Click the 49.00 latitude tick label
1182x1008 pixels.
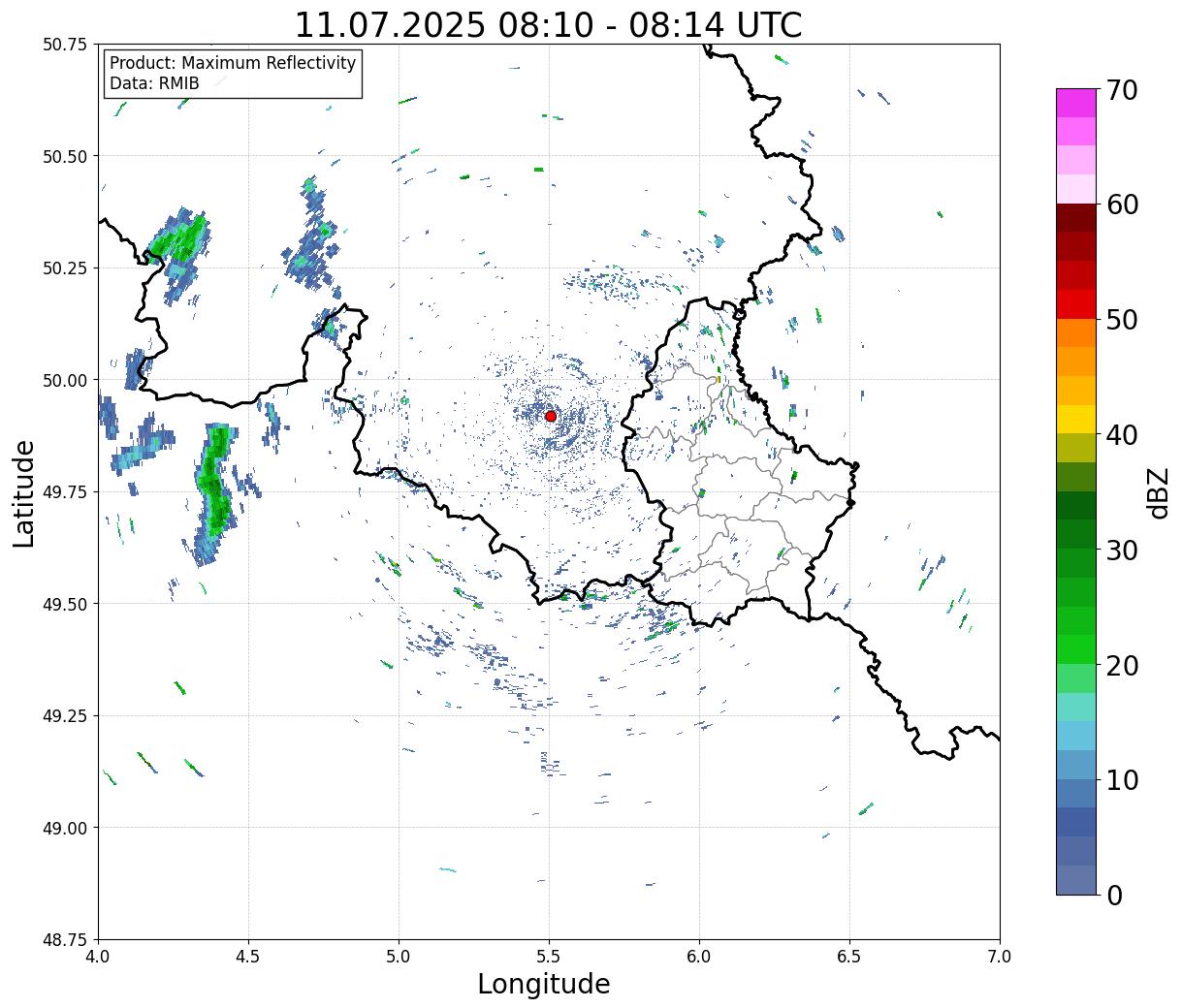click(x=66, y=828)
